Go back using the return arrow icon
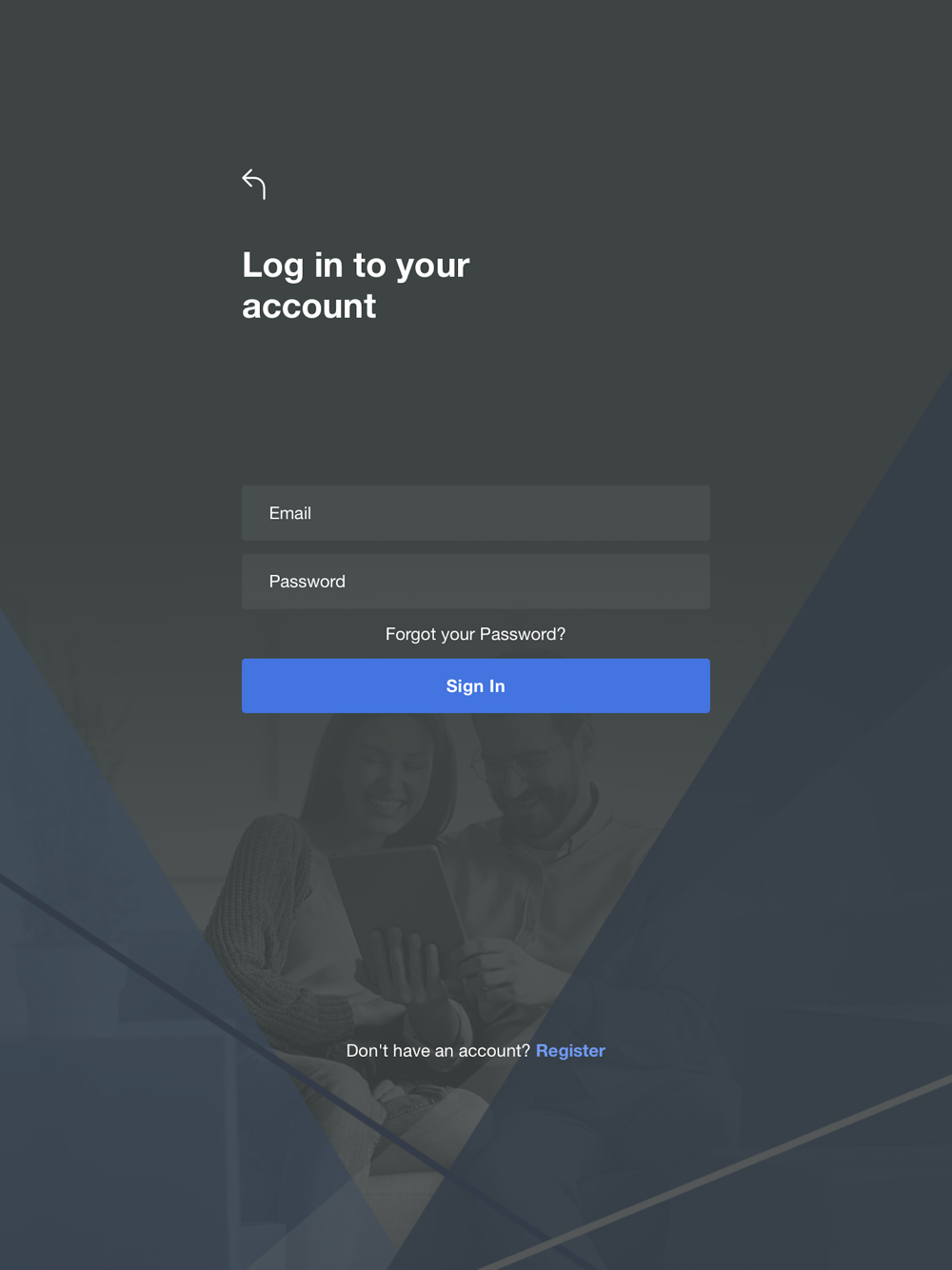This screenshot has height=1270, width=952. pyautogui.click(x=253, y=184)
